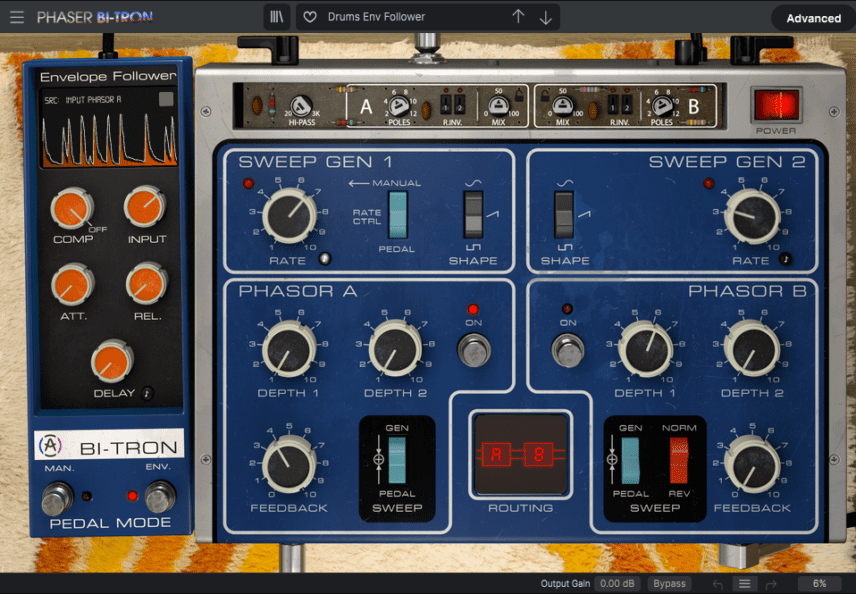Click the Output Gain value field

tap(617, 584)
